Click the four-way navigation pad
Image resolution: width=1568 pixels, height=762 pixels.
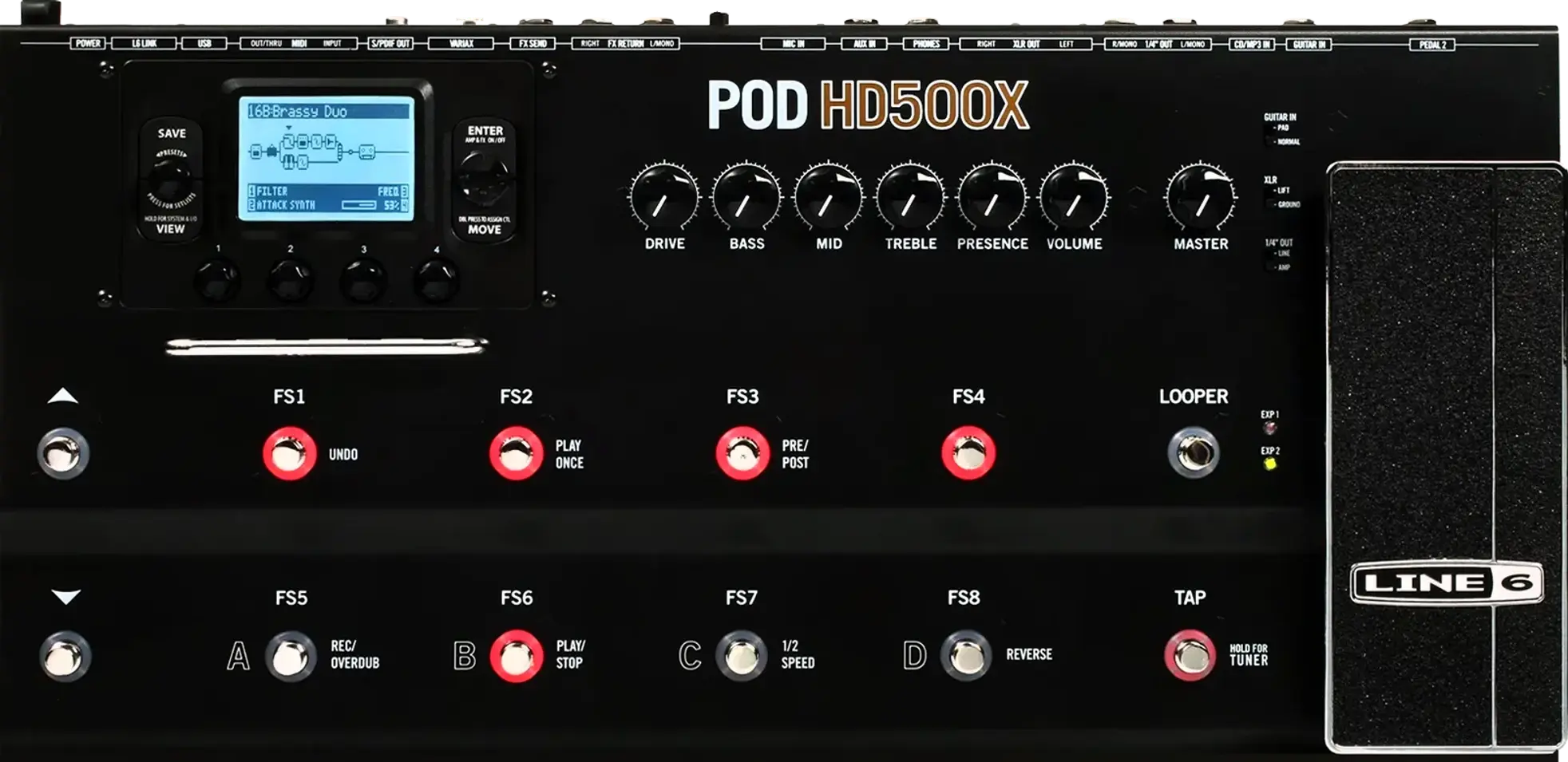click(484, 179)
